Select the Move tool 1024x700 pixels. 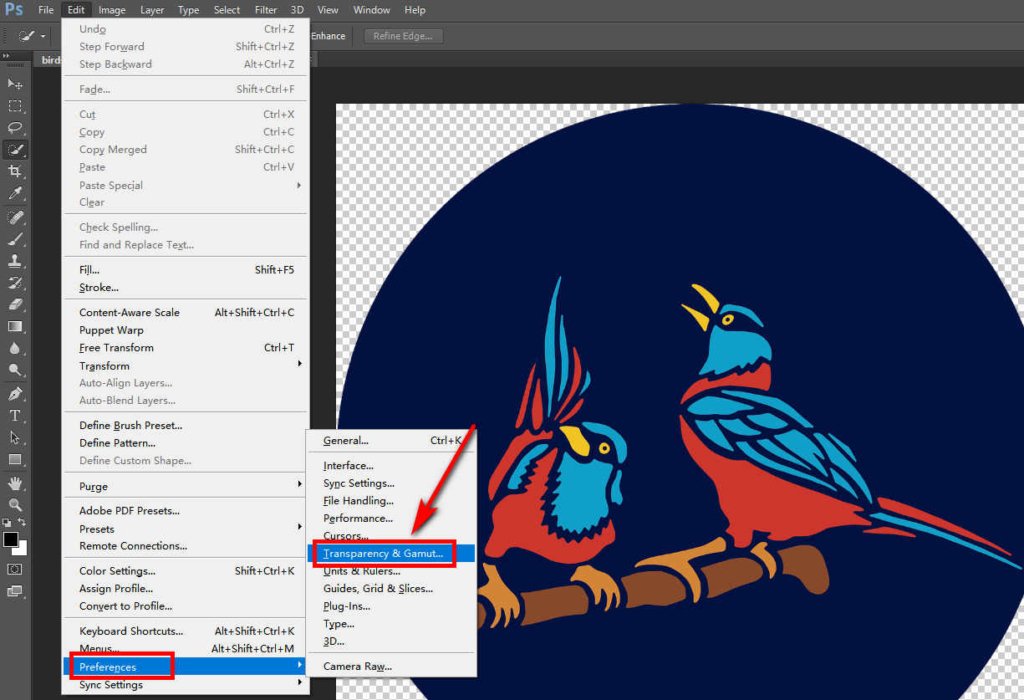[14, 84]
